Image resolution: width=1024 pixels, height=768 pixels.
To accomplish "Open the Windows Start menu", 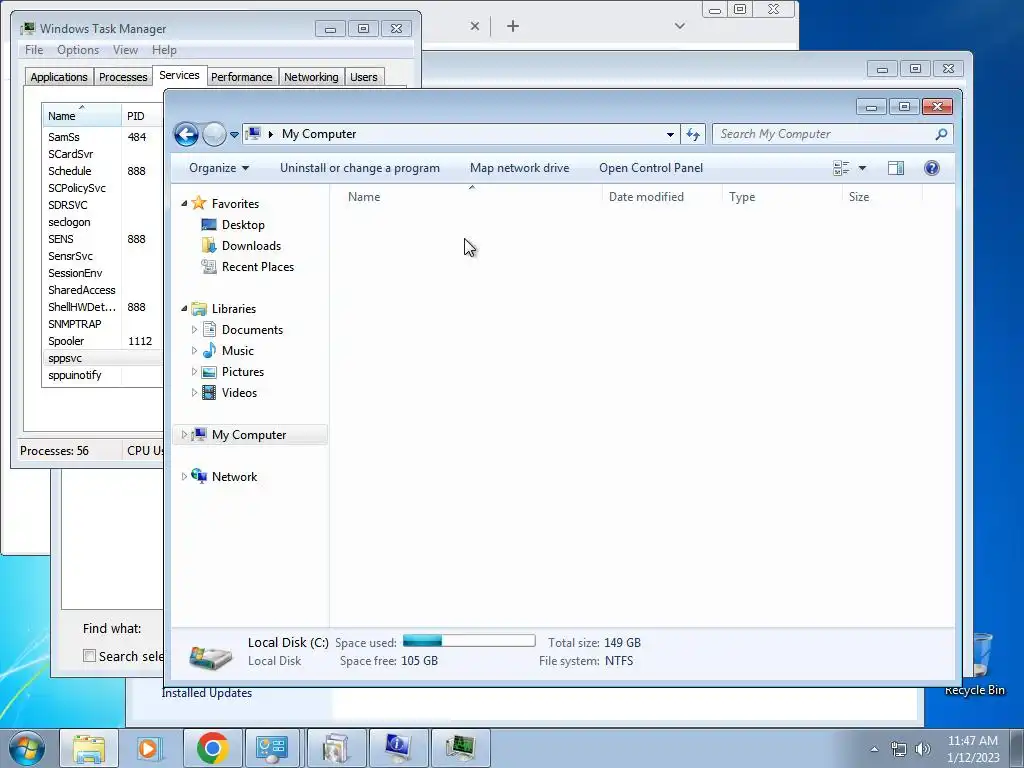I will click(27, 749).
